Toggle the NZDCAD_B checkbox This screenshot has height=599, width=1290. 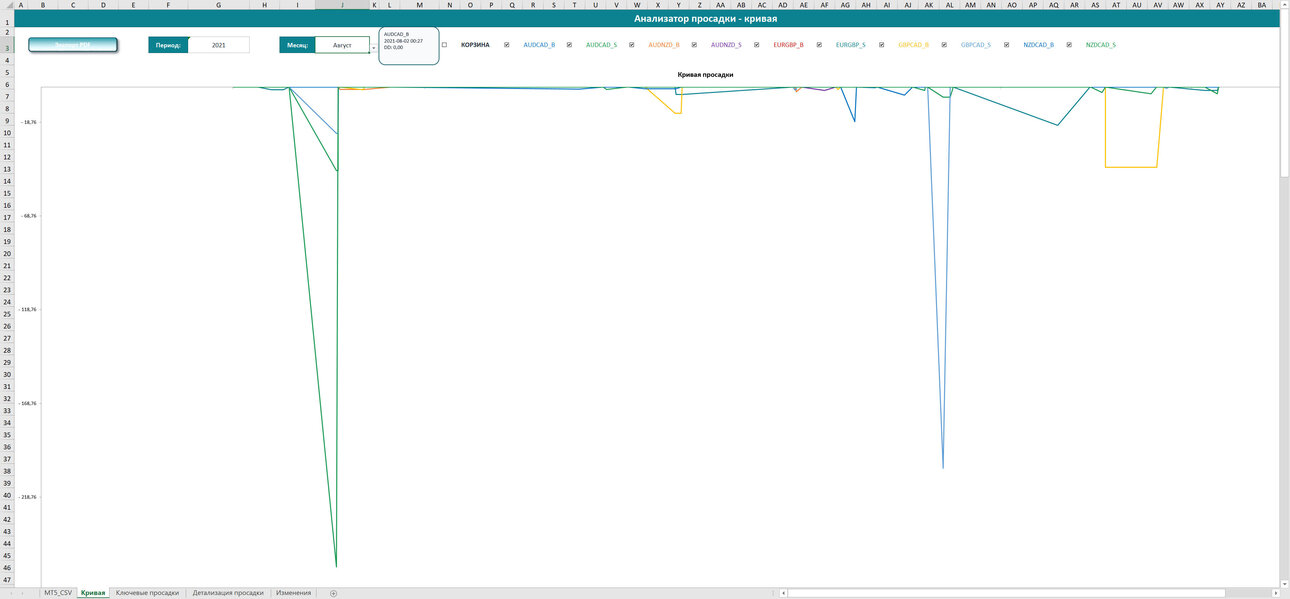click(1007, 45)
